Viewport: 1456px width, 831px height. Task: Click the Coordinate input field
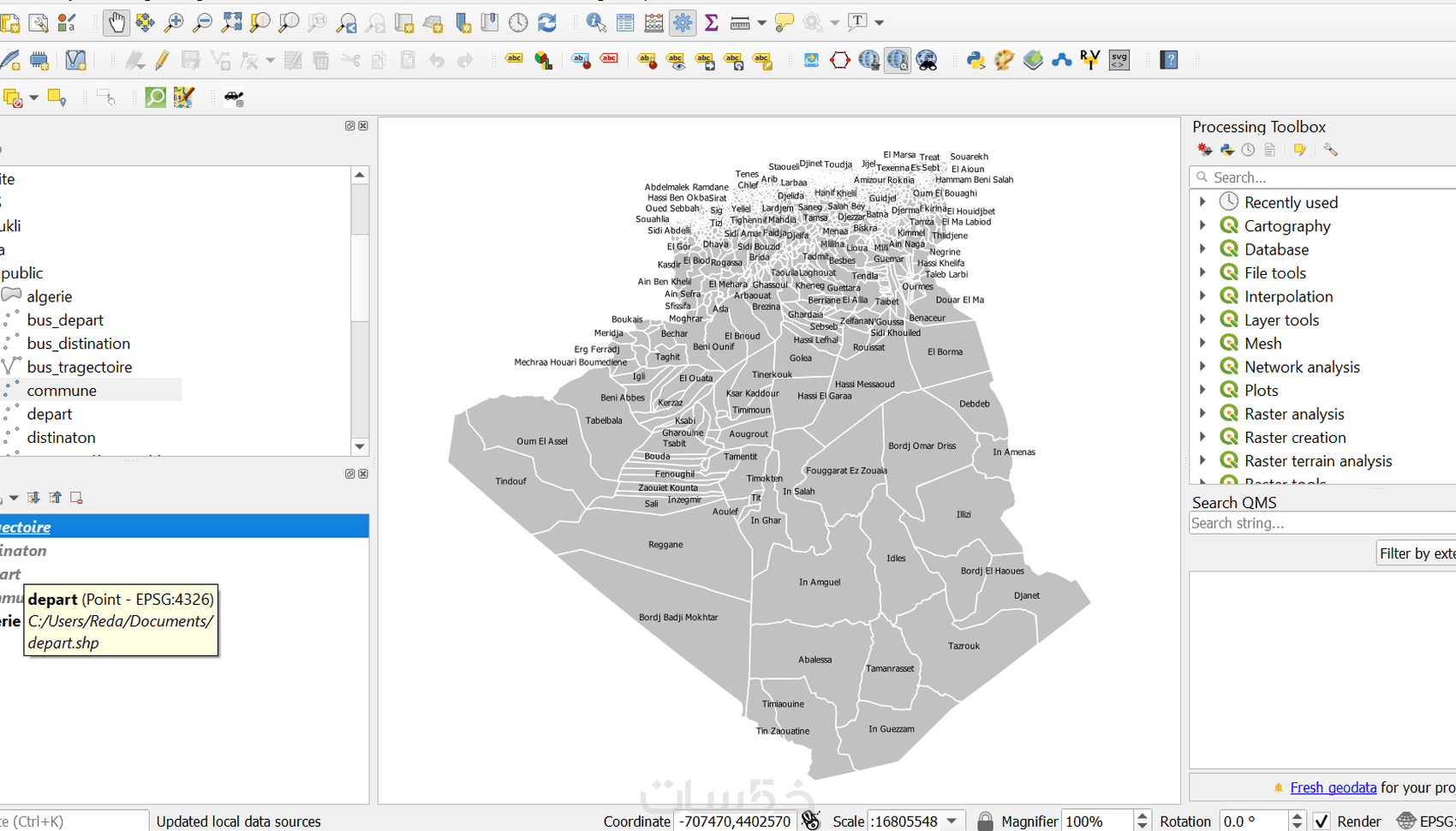[735, 821]
